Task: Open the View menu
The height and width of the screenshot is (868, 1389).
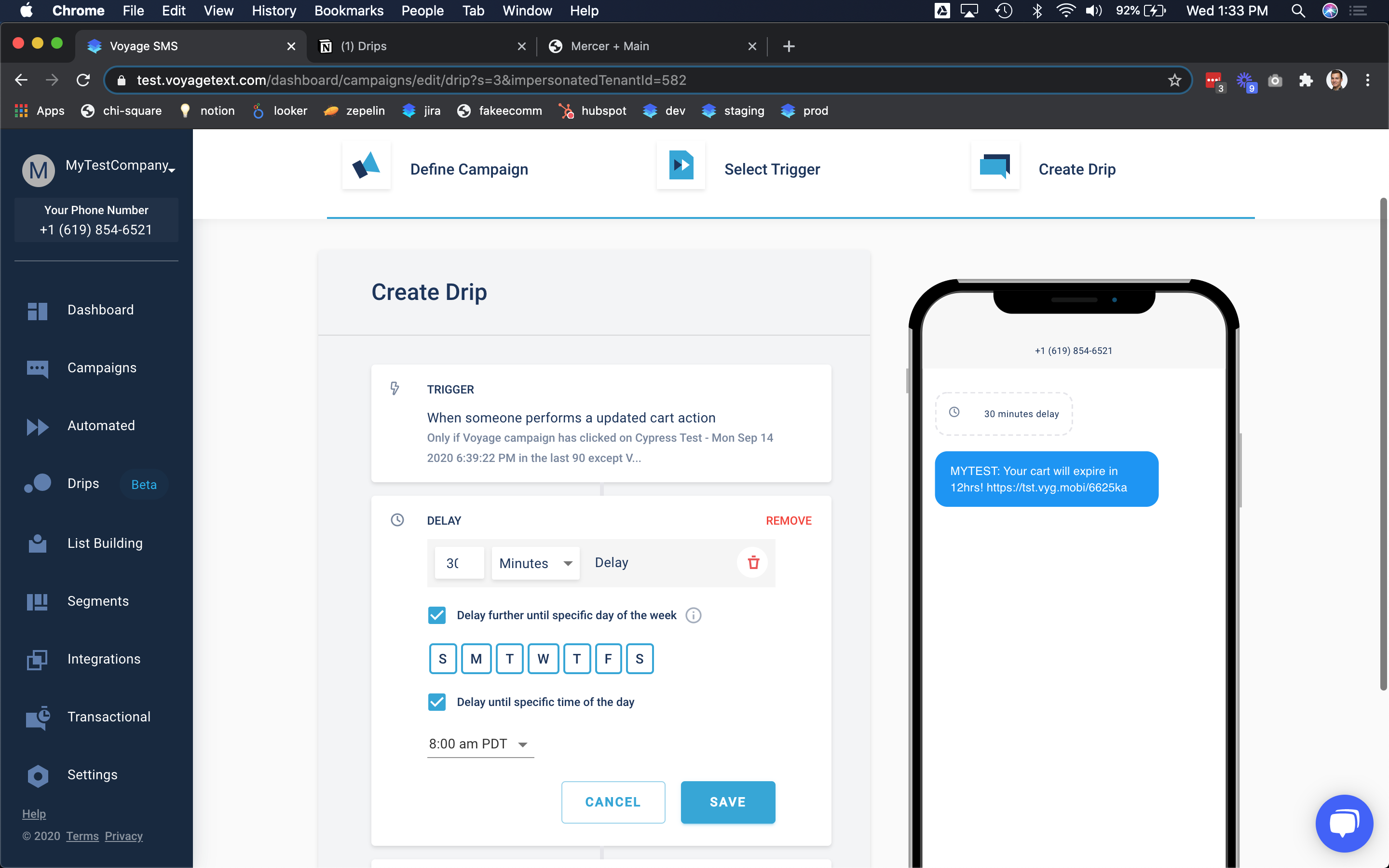Action: point(218,11)
